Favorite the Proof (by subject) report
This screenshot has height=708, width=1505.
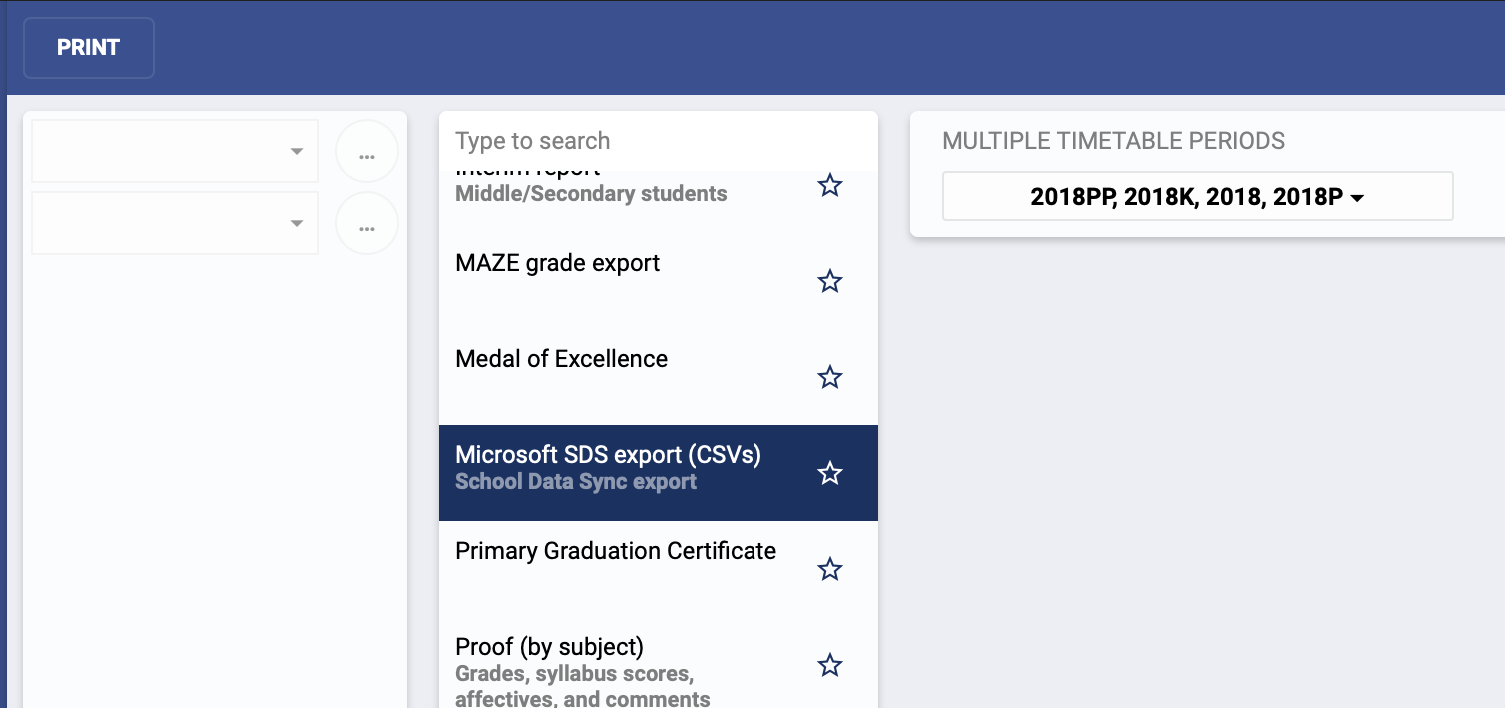tap(829, 664)
